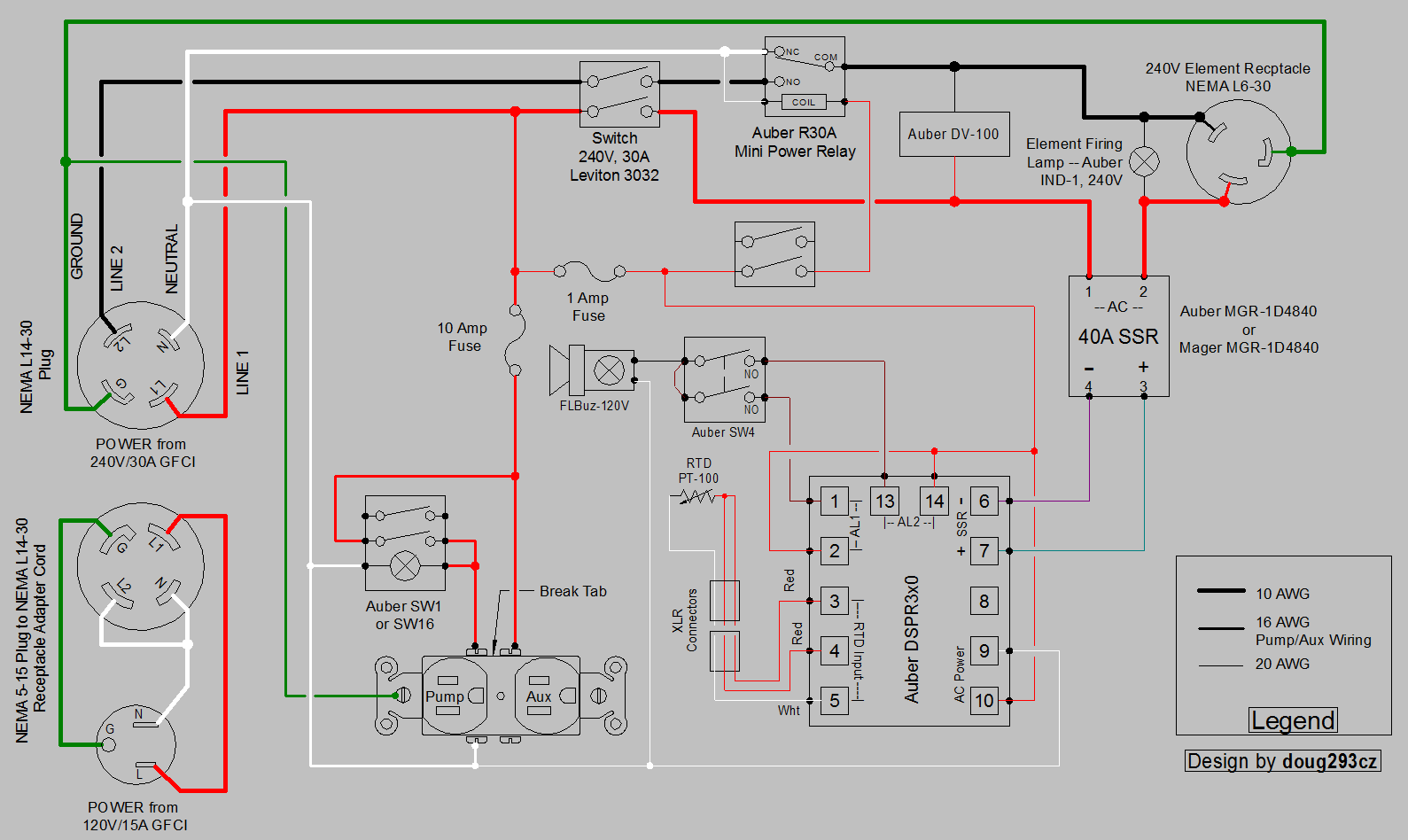Click 'POWER from 240V/30A GFCI' text
Screen dimensions: 1408x840
pos(142,453)
